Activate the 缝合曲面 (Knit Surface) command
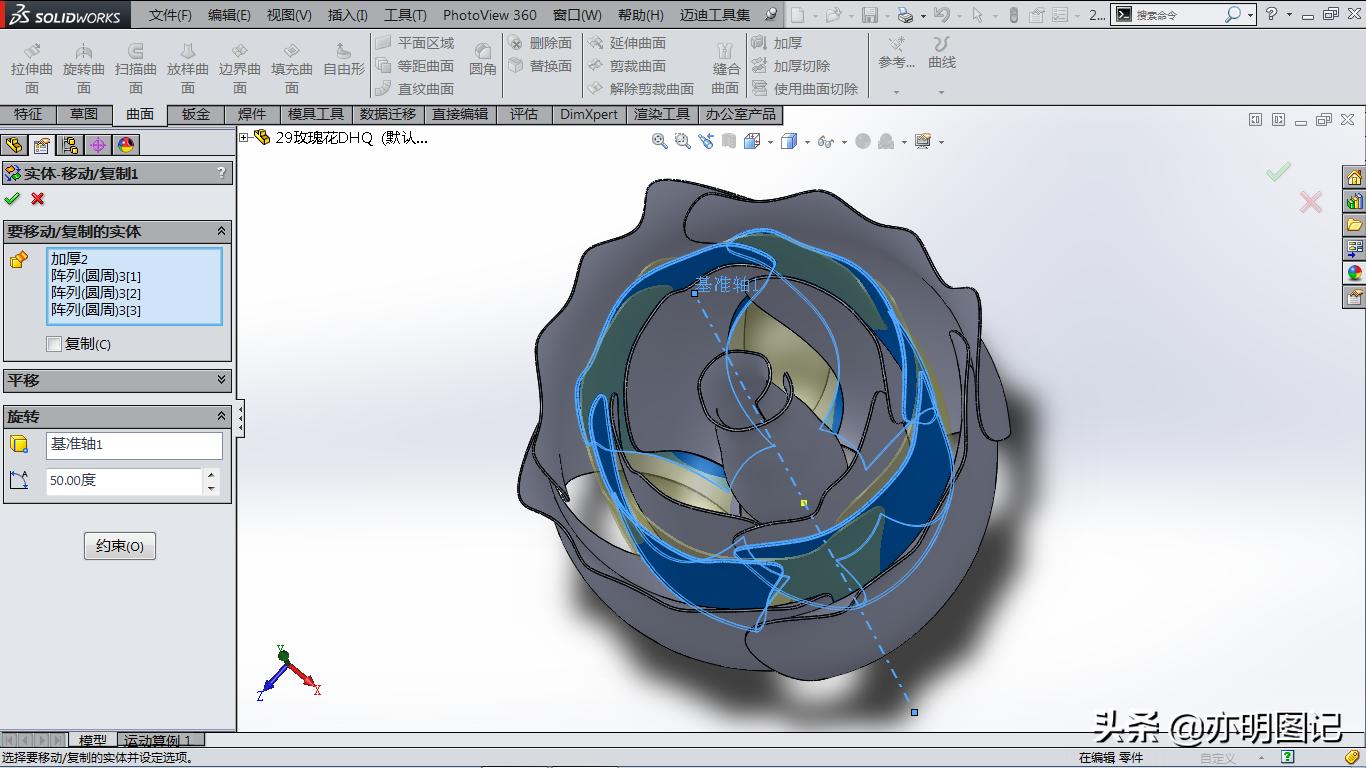This screenshot has height=768, width=1366. [728, 62]
